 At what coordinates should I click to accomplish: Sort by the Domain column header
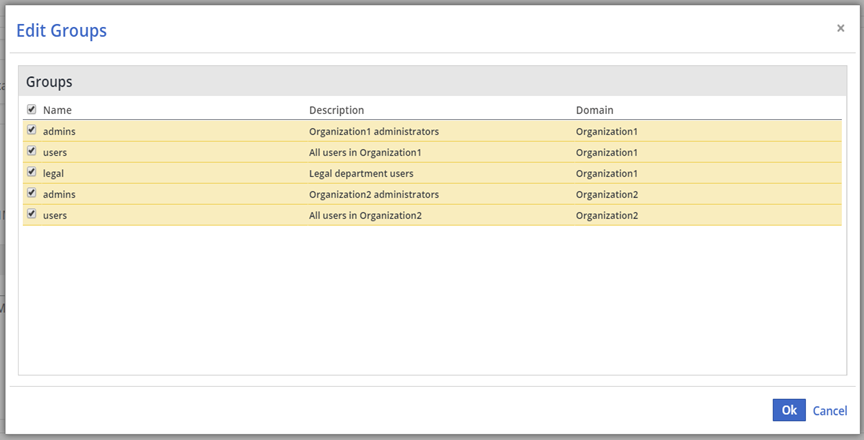click(594, 110)
